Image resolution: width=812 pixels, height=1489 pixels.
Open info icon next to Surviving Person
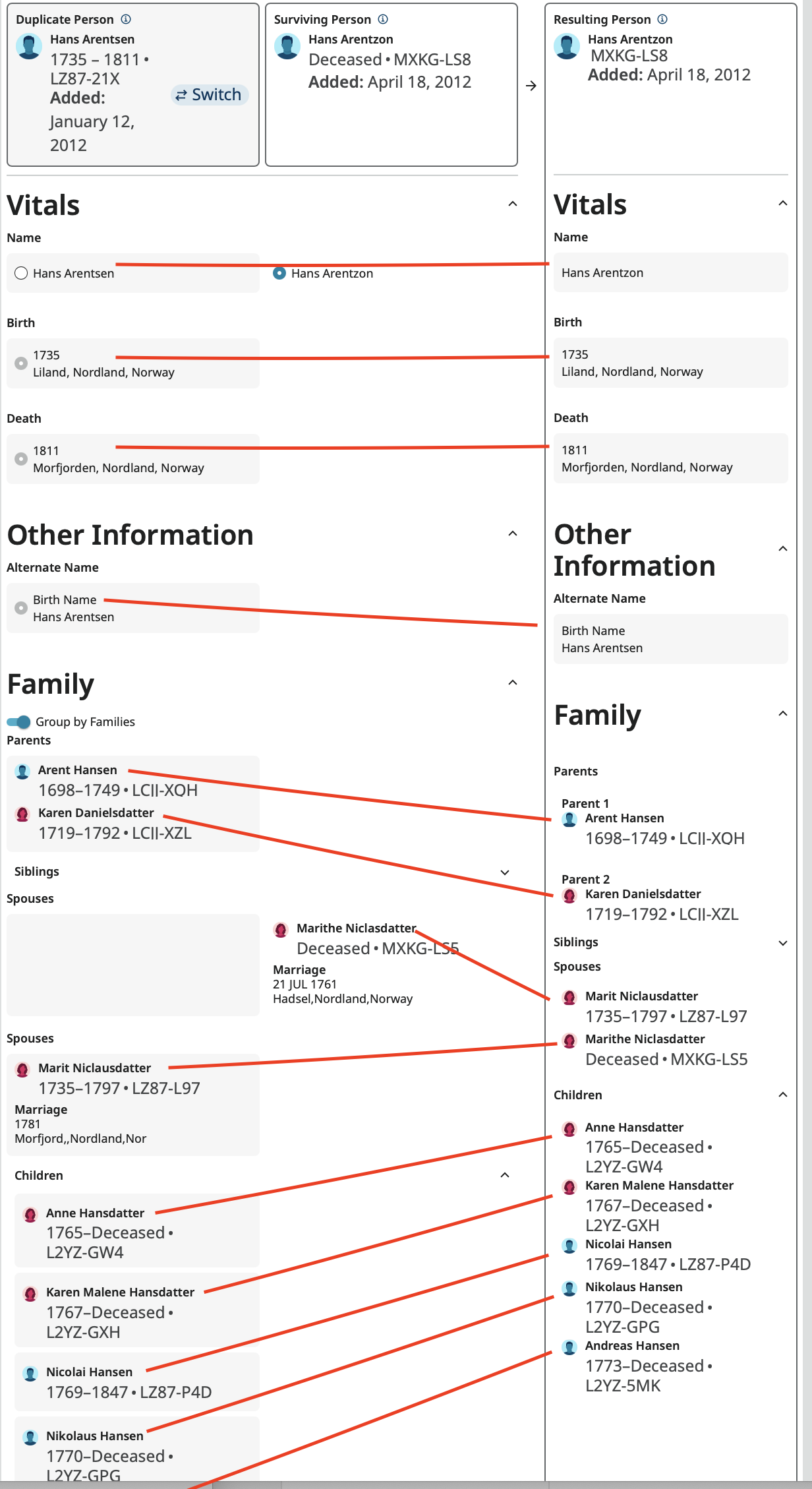(x=383, y=19)
